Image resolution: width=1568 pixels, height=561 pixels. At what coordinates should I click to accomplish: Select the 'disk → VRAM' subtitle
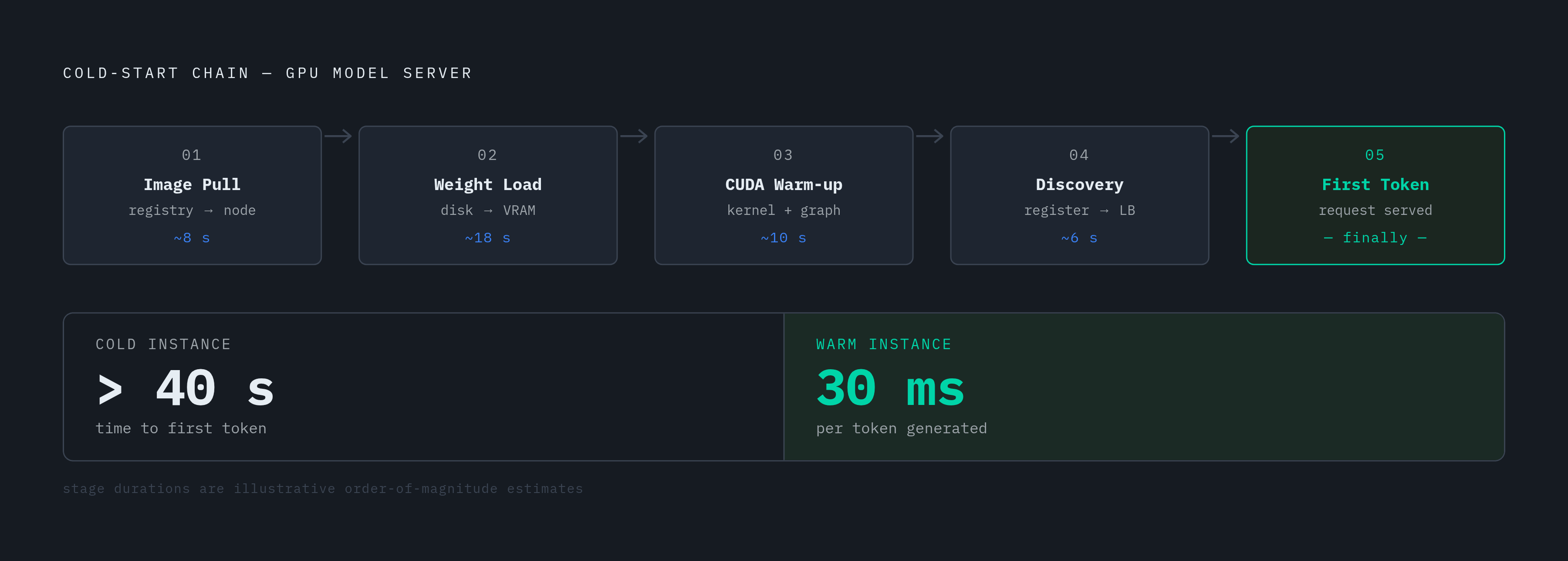point(487,211)
